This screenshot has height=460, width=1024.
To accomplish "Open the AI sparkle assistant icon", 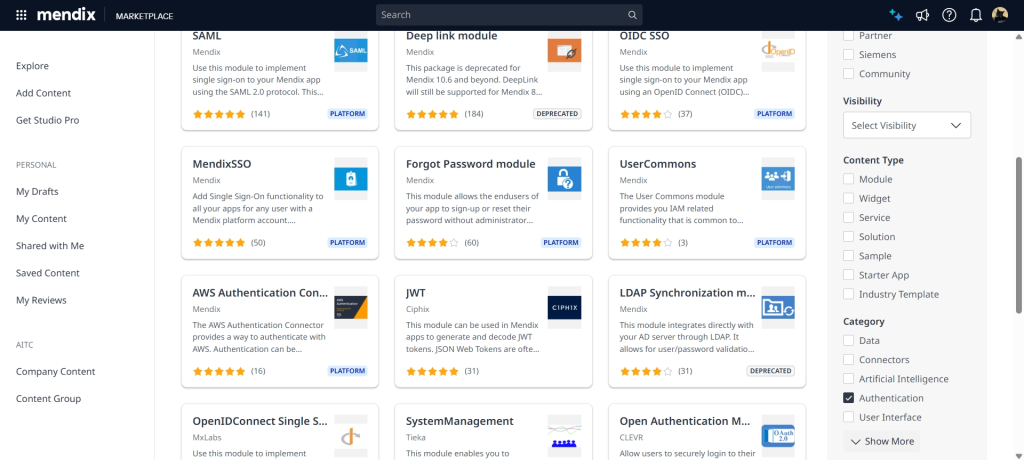I will pos(896,15).
